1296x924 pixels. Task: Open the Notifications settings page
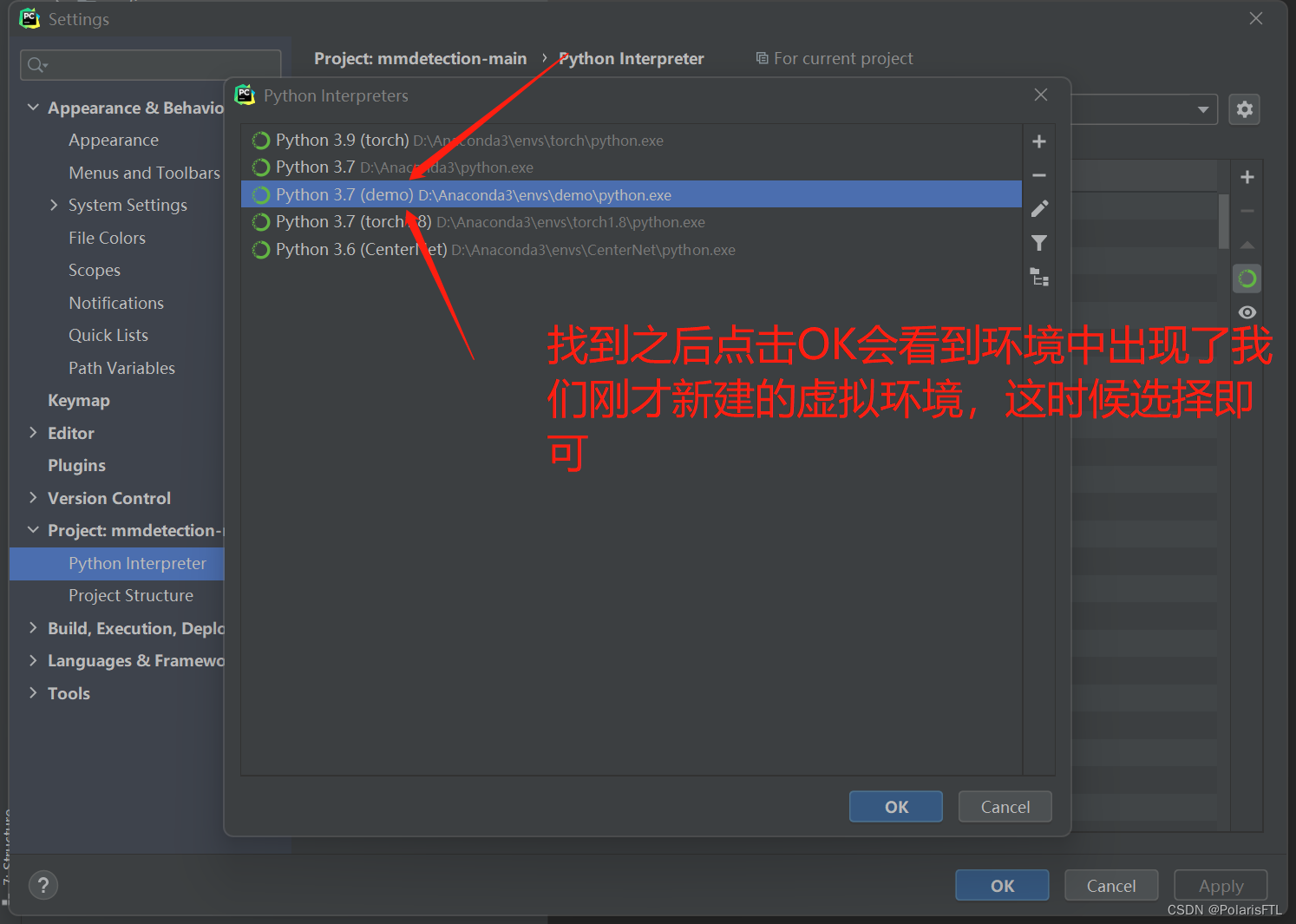pos(116,302)
